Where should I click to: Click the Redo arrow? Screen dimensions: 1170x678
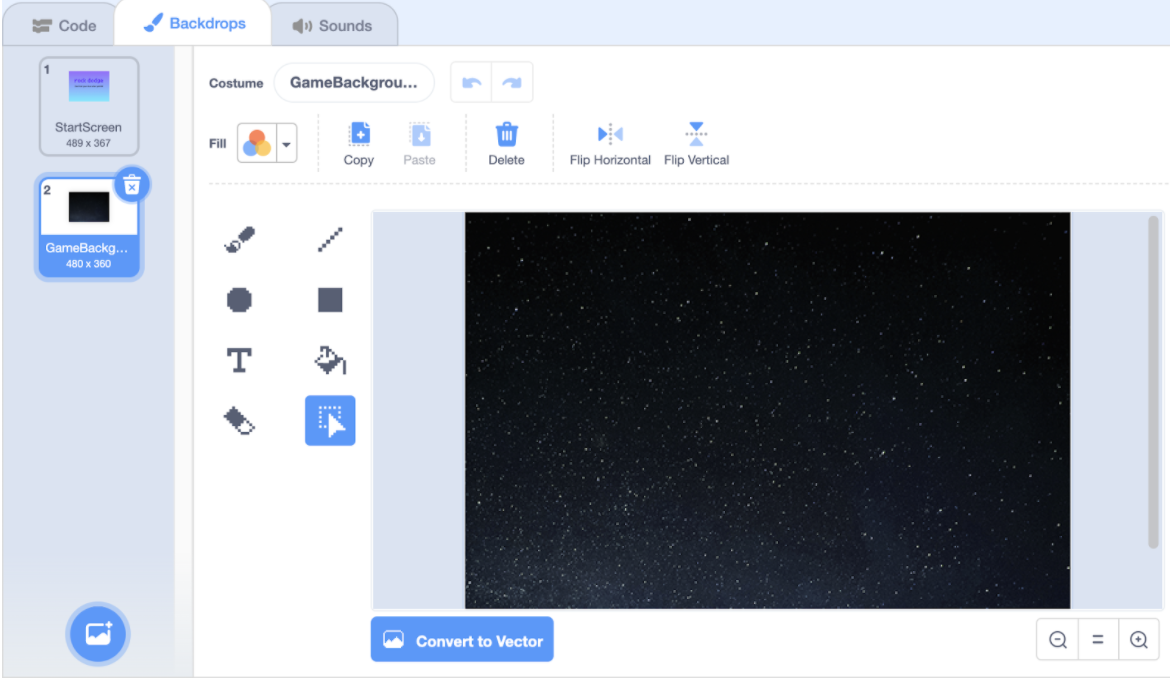click(x=512, y=83)
